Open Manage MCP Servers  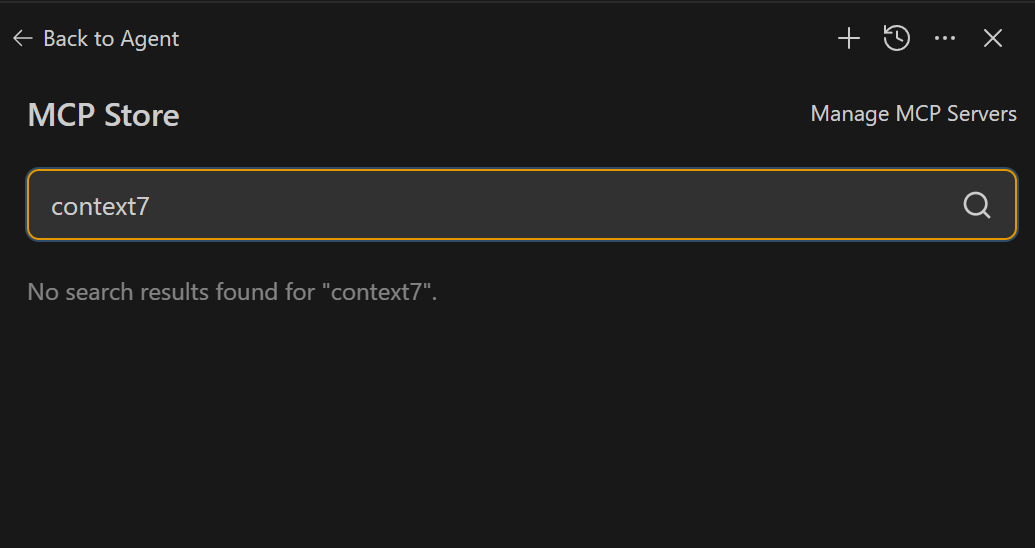click(x=913, y=114)
